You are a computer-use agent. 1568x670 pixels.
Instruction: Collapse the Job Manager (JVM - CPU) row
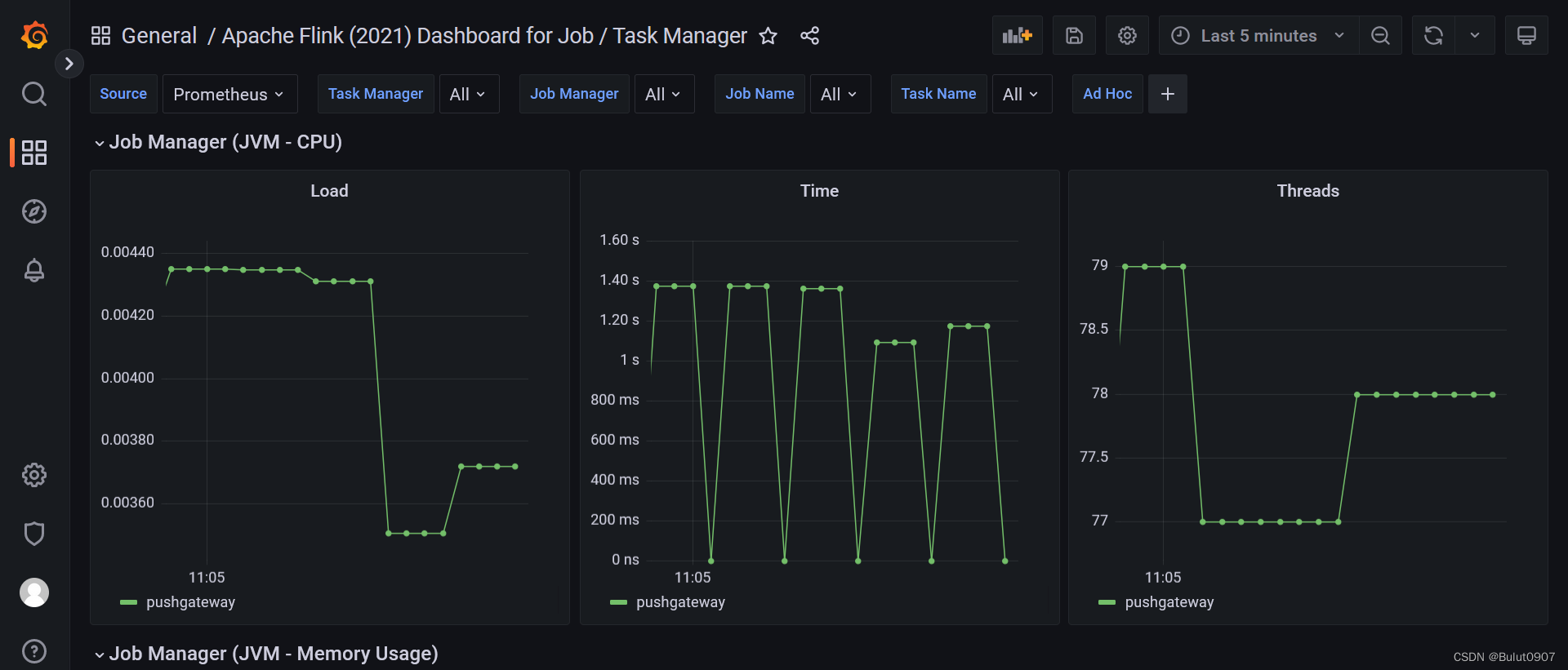[218, 142]
